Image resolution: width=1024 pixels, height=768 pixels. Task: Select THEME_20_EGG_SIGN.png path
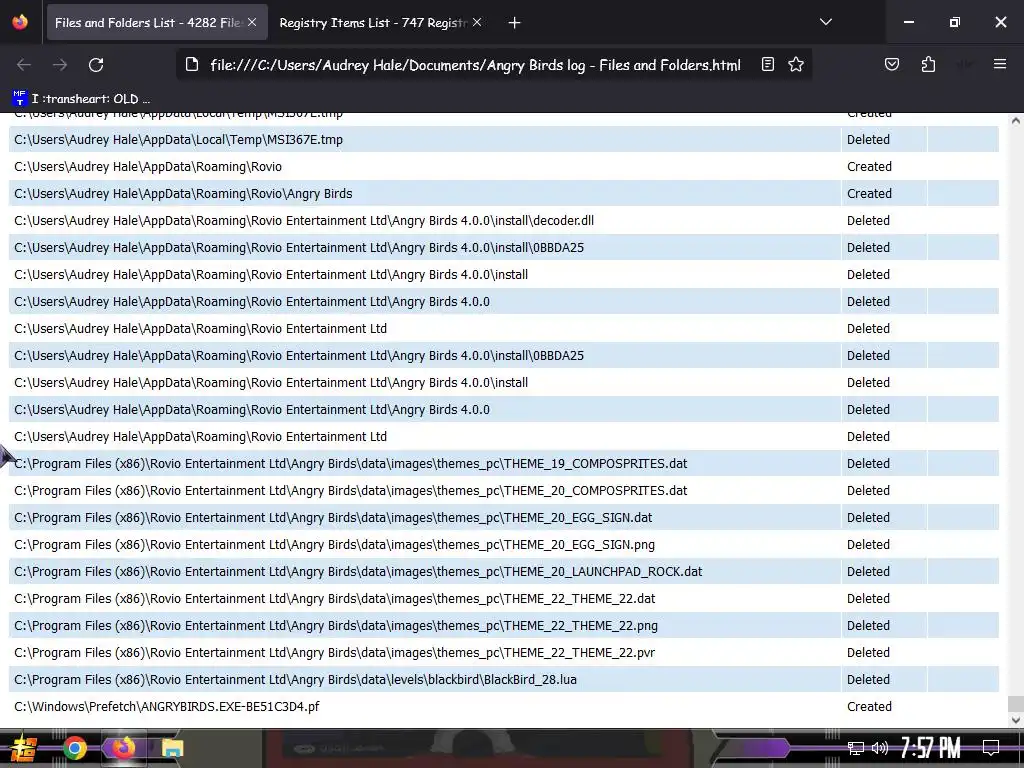point(334,545)
